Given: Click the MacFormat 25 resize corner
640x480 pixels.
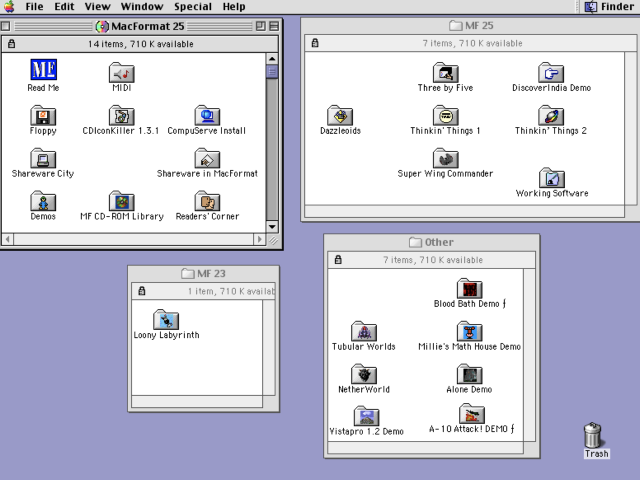Looking at the screenshot, I should click(x=273, y=240).
